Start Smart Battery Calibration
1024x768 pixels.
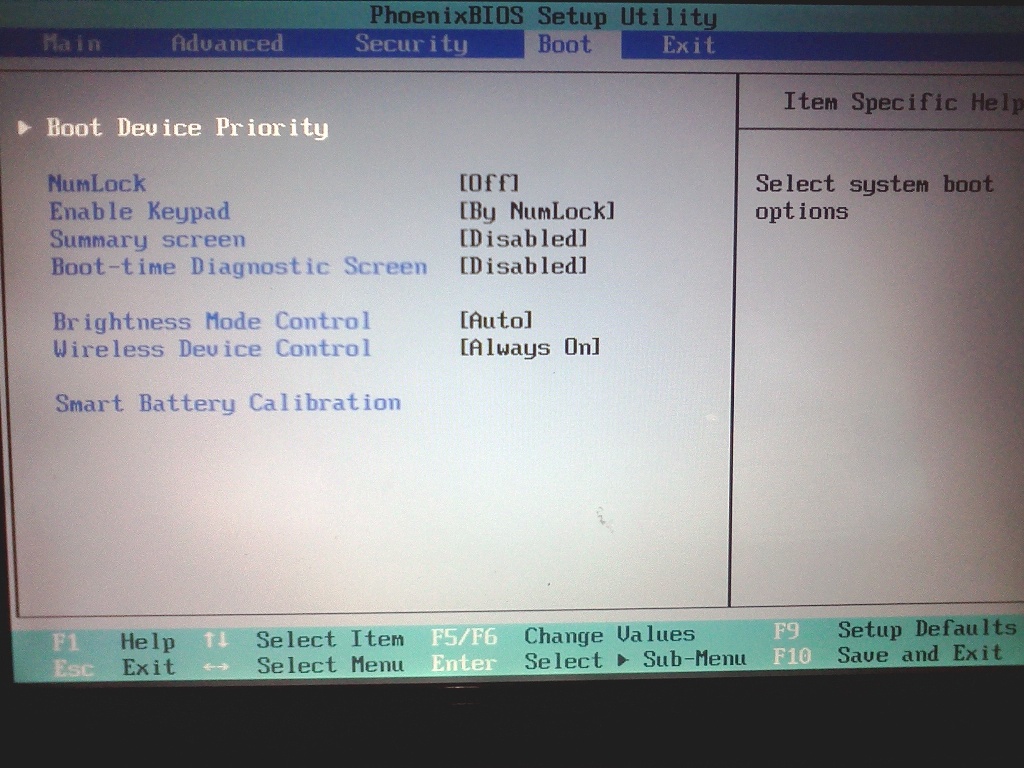tap(228, 403)
